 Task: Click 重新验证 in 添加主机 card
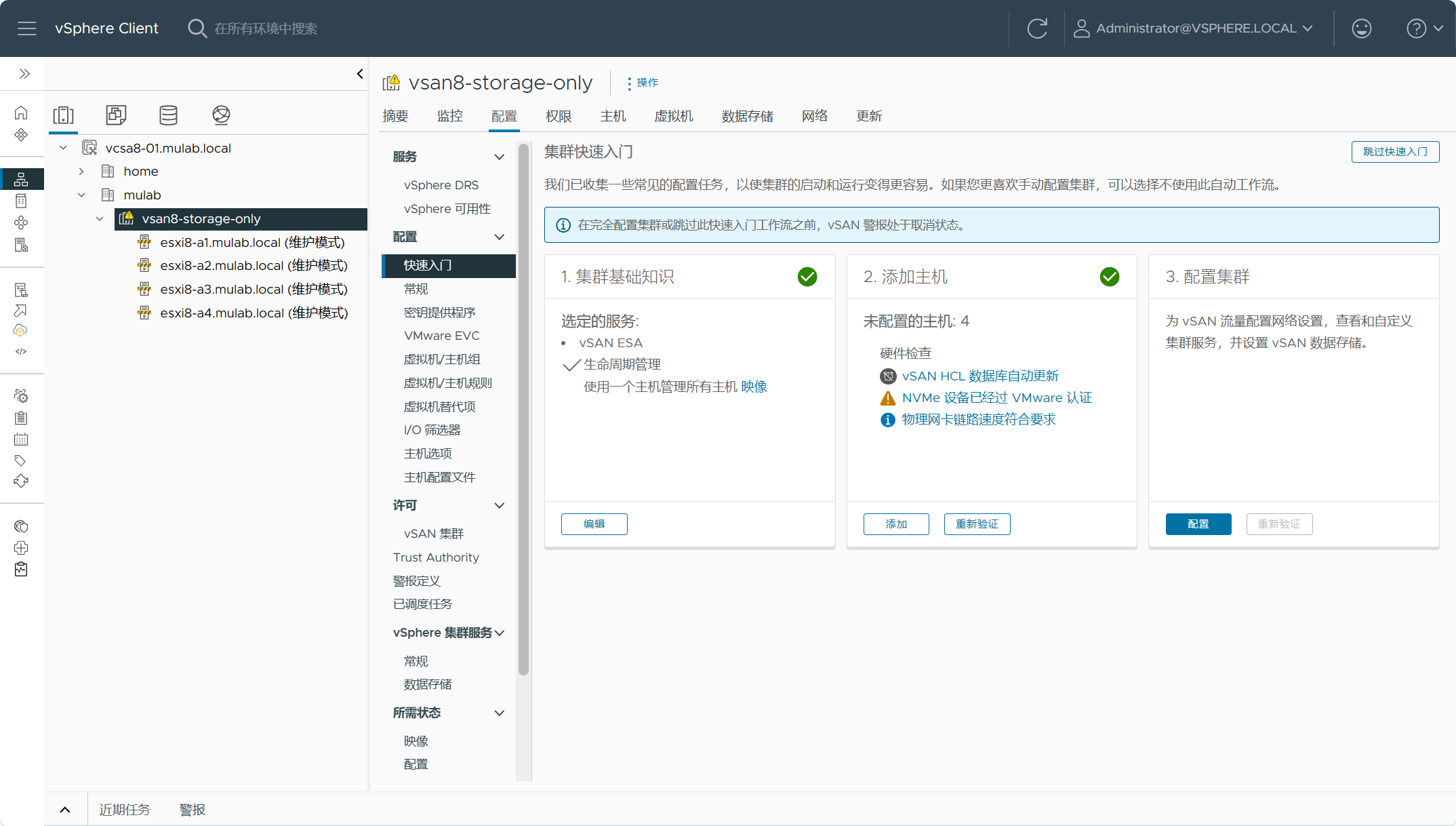coord(977,524)
